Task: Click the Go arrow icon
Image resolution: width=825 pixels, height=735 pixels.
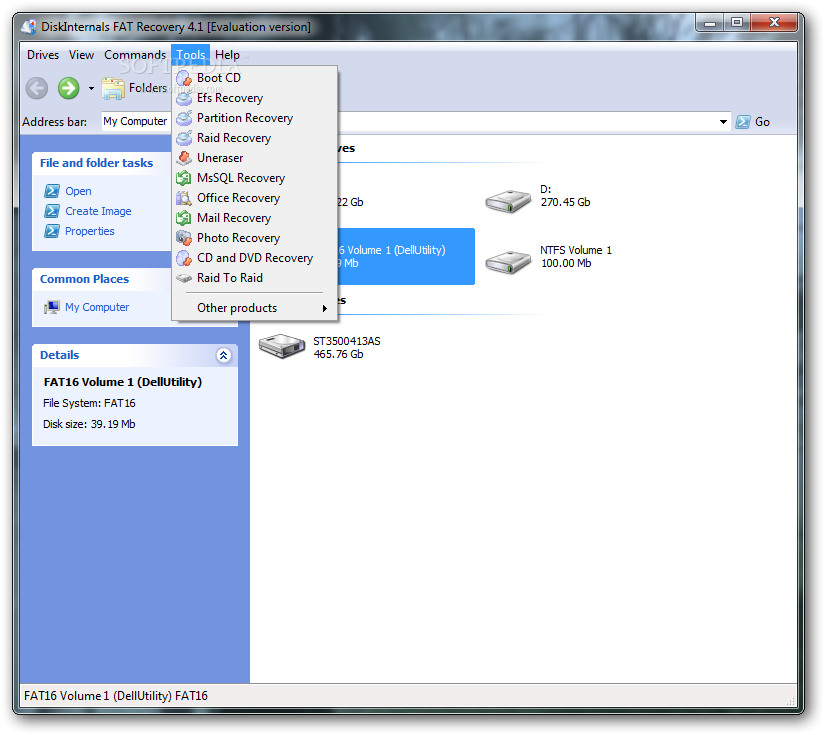Action: (743, 122)
